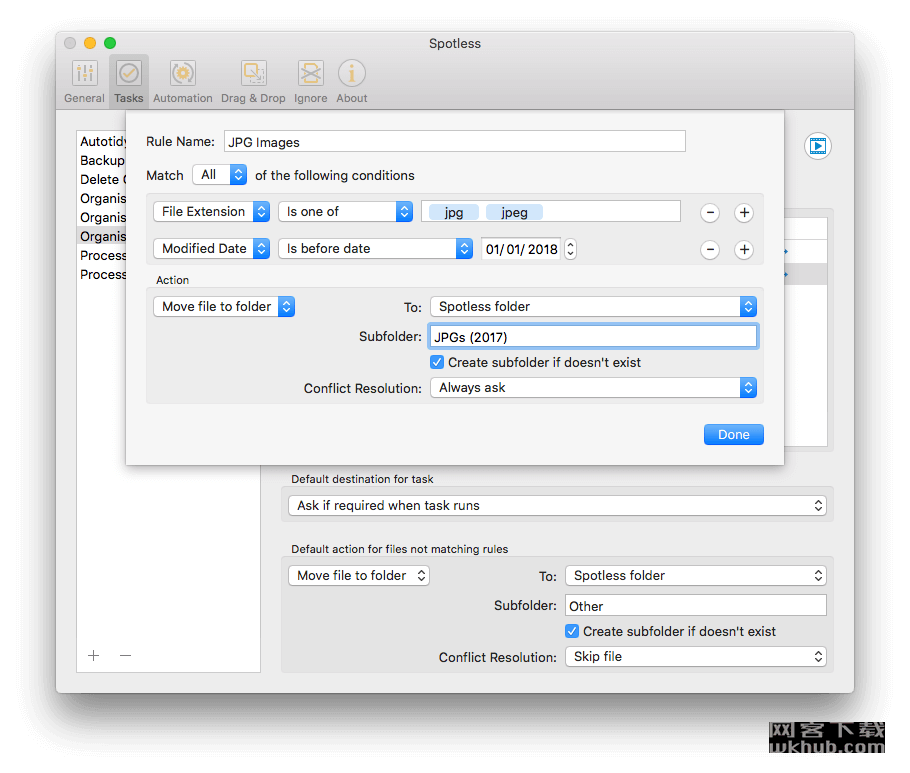Select the Backup task in the list
Screen dimensions: 910x773
(102, 161)
